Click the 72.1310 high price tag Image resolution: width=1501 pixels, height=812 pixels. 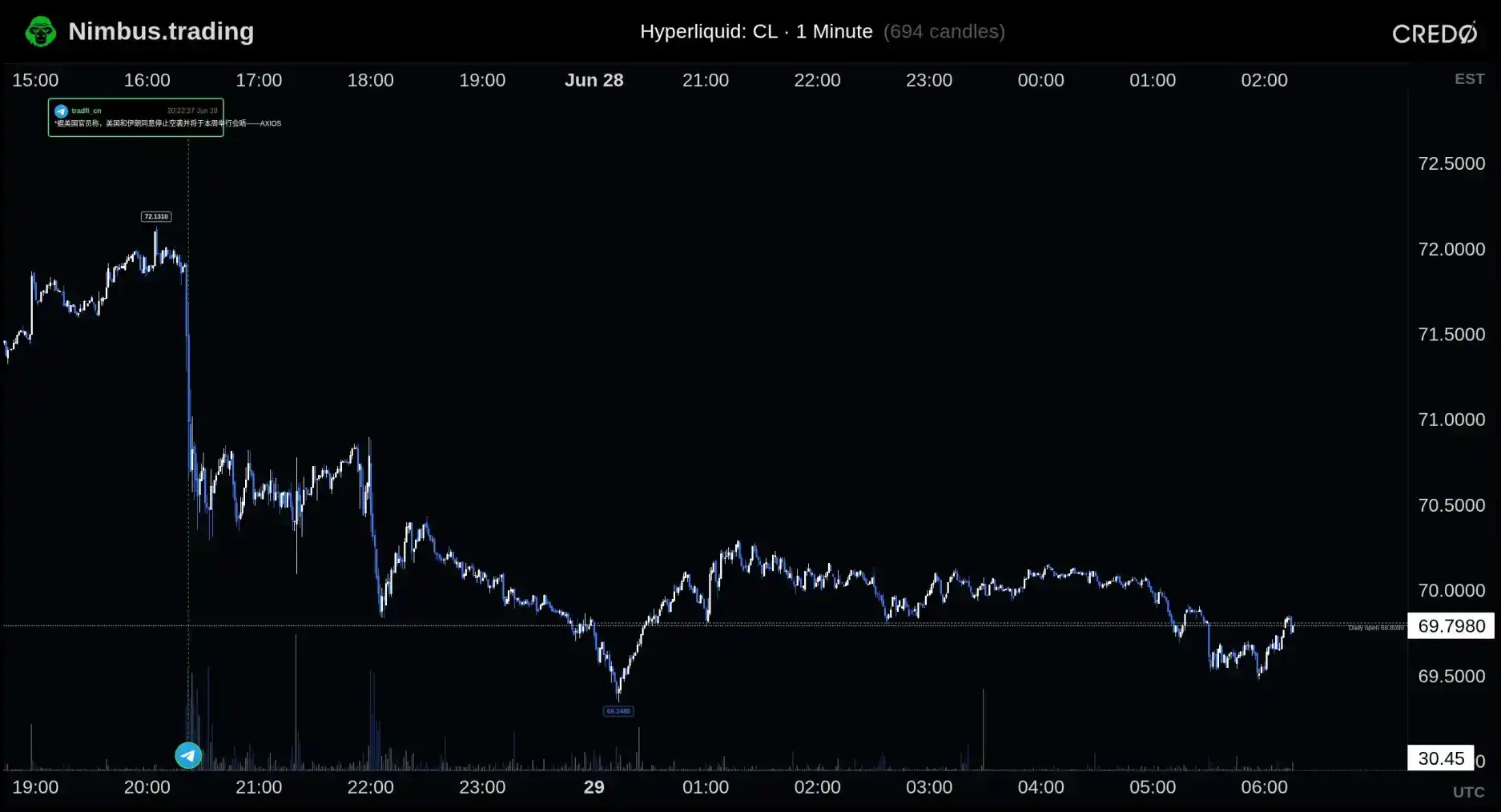(156, 216)
